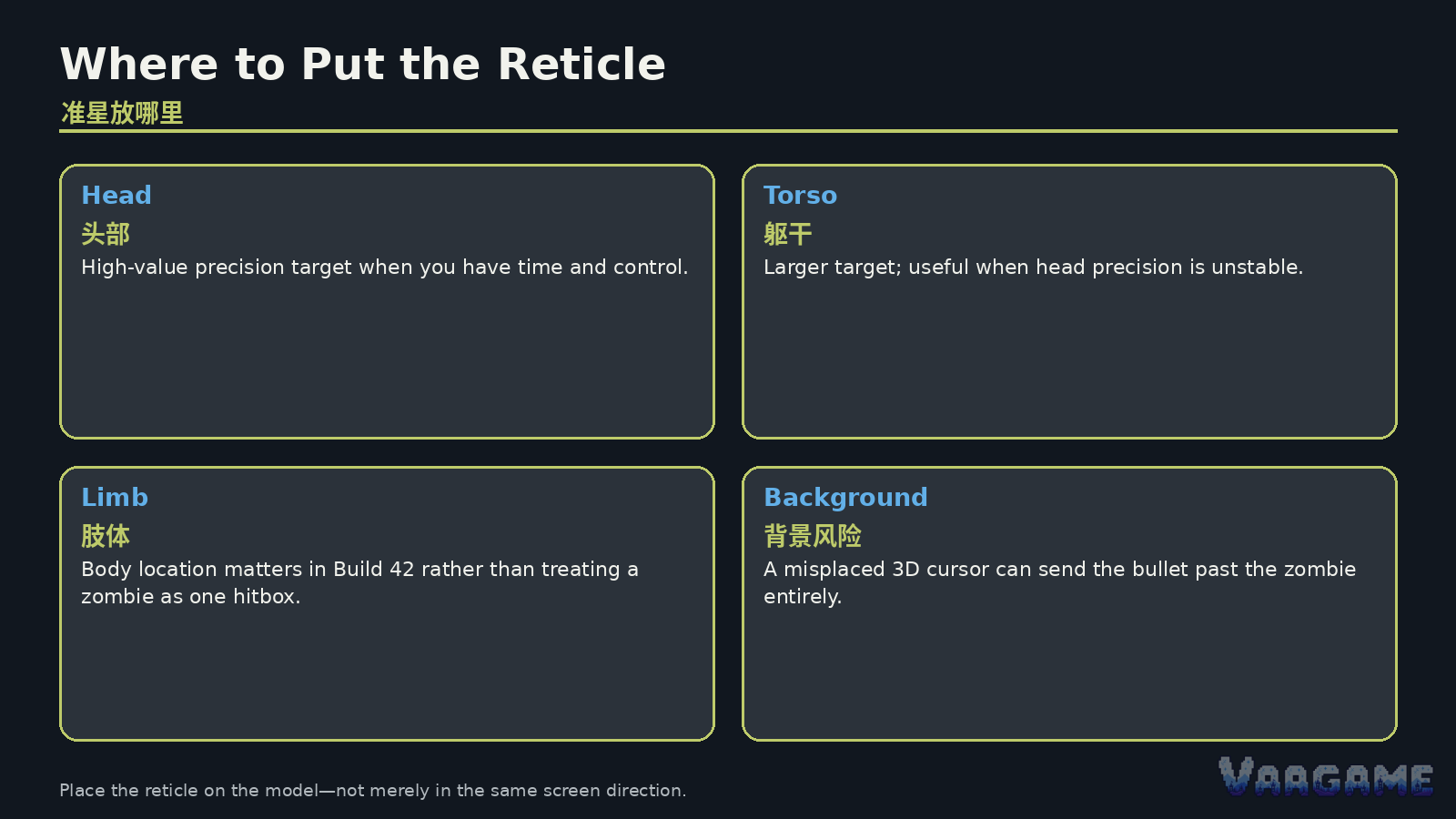Image resolution: width=1456 pixels, height=819 pixels.
Task: Click the 'Body location matters in Build 42' text
Action: click(x=359, y=582)
